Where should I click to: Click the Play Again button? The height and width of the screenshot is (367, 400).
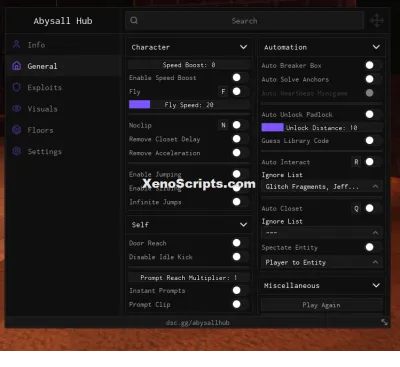click(x=321, y=305)
